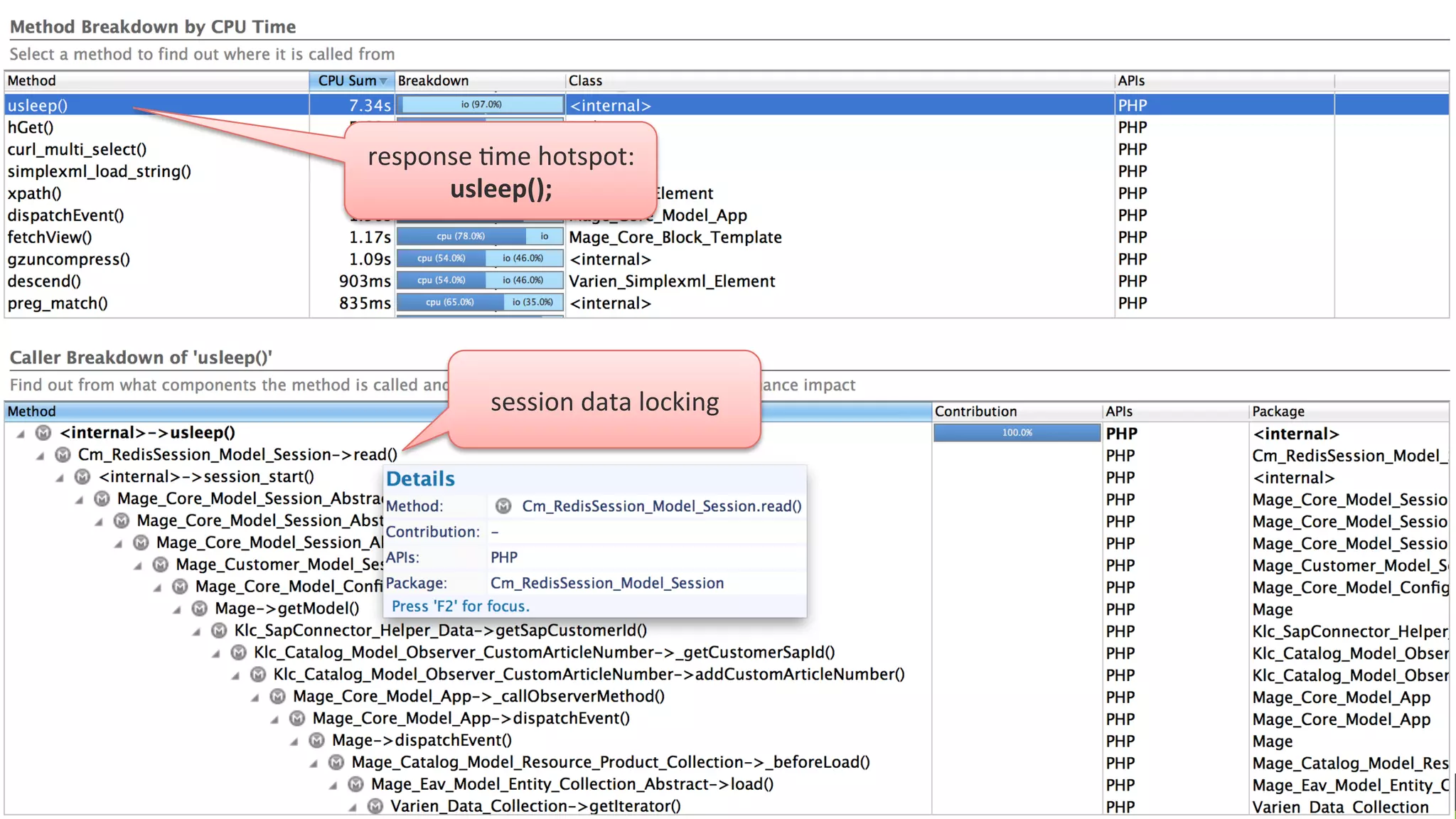Select the simplexml_load_string() row

[x=727, y=171]
